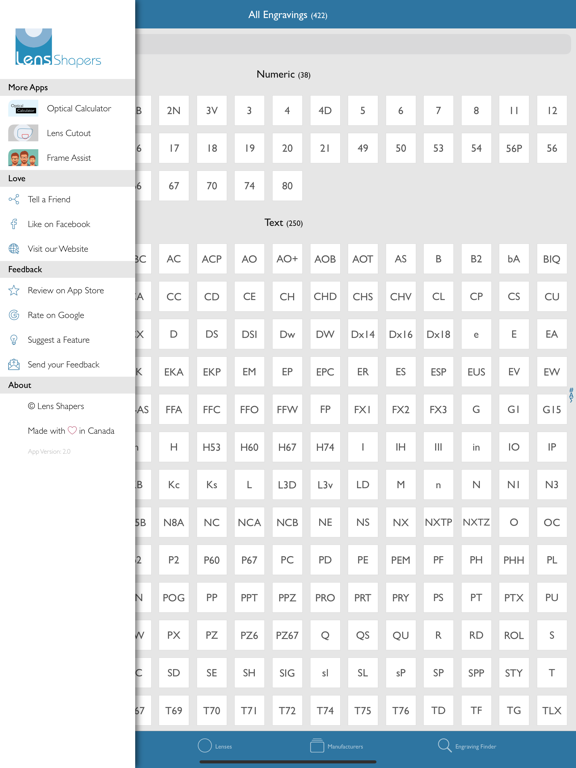
Task: Select the POG engraving tile
Action: (174, 598)
